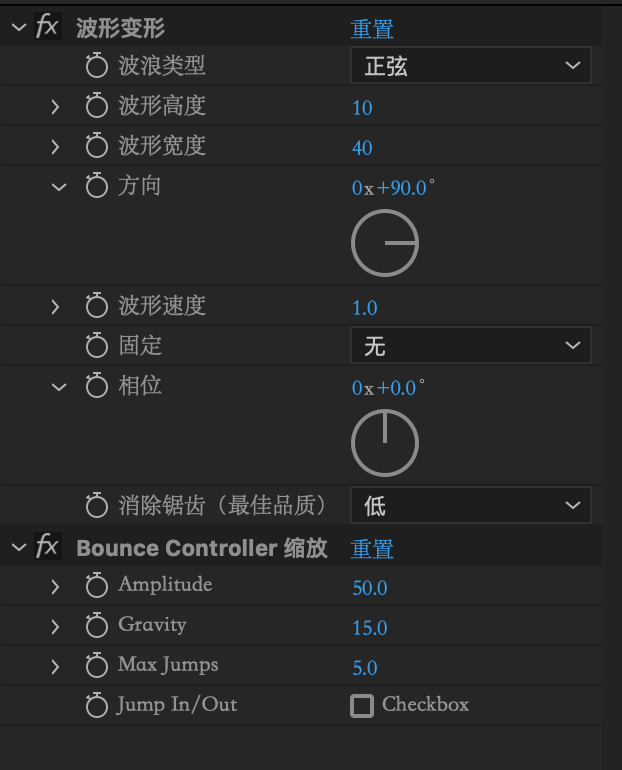Reset the Bounce Controller effect via 重置
This screenshot has width=622, height=770.
click(372, 548)
